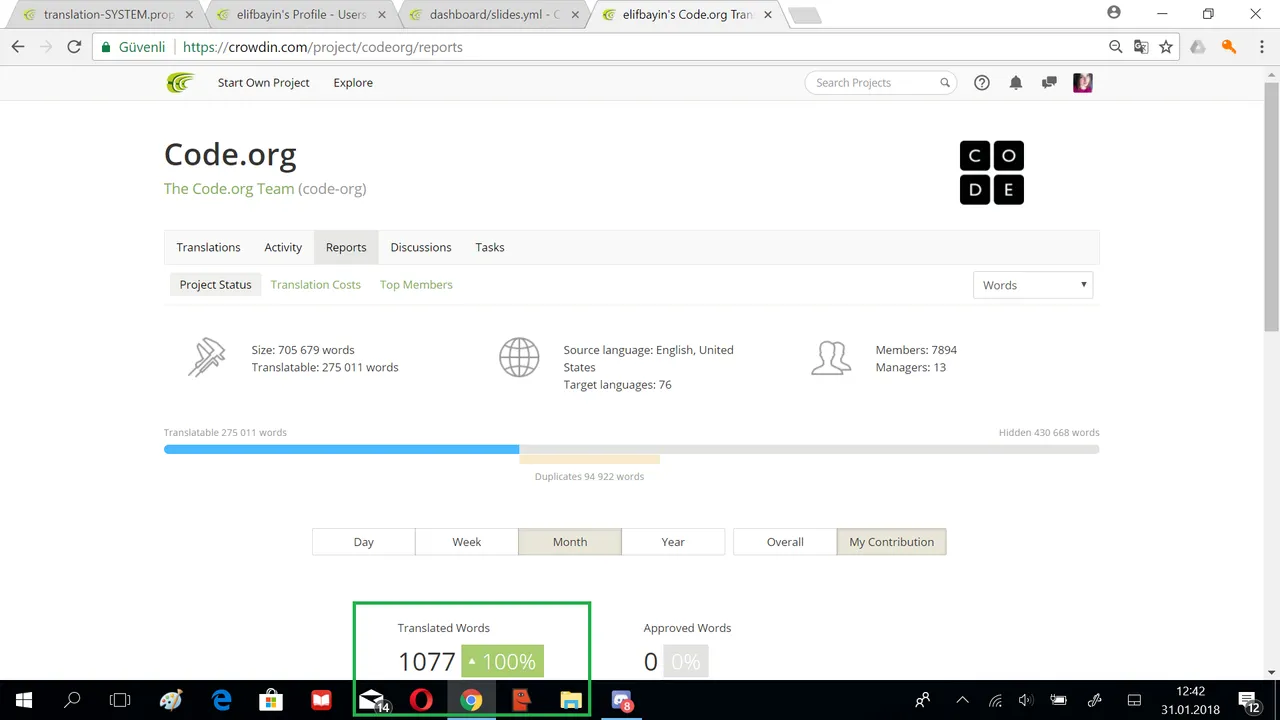This screenshot has height=720, width=1280.
Task: Switch to Overall view
Action: click(785, 542)
